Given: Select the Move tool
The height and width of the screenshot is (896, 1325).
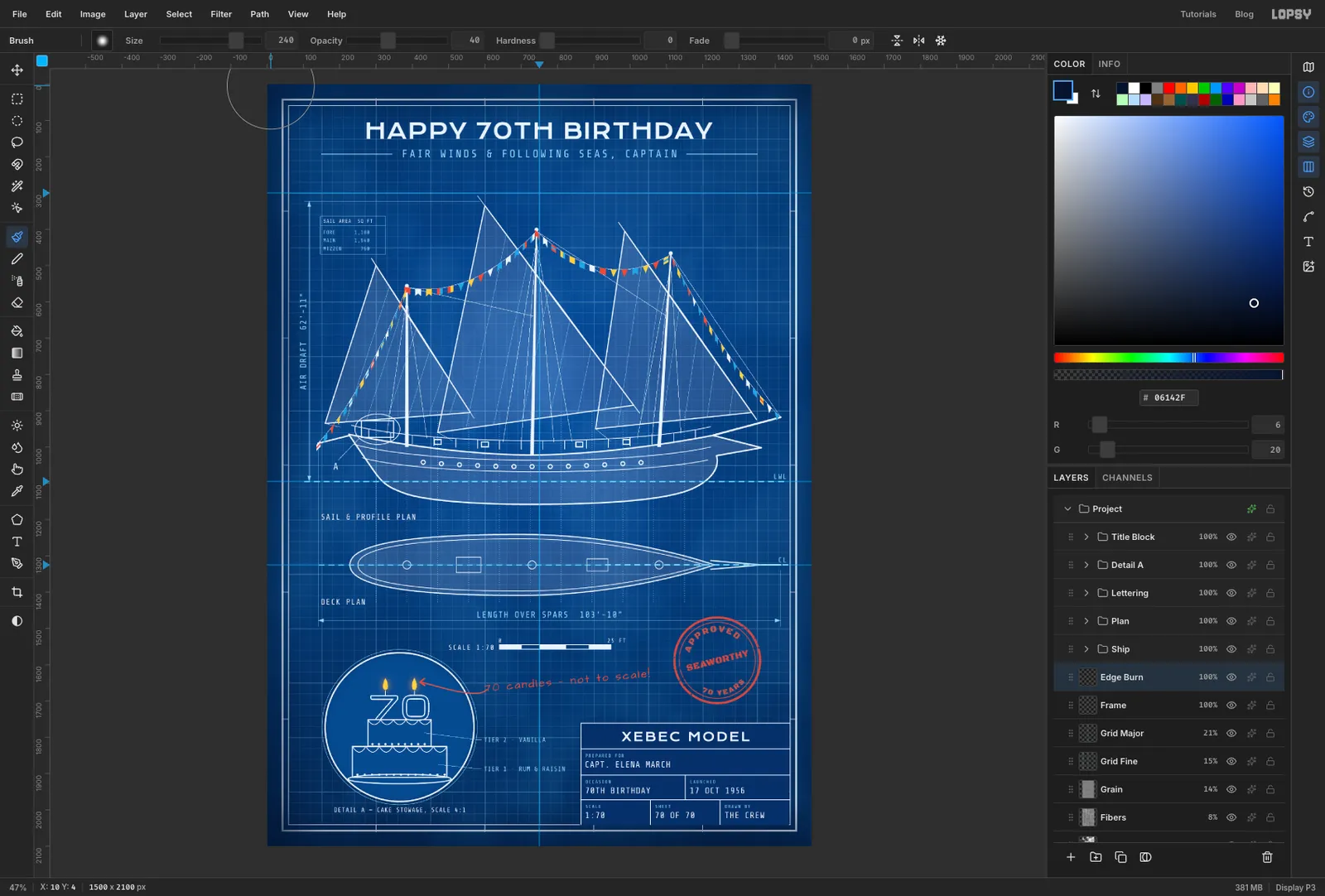Looking at the screenshot, I should coord(17,70).
